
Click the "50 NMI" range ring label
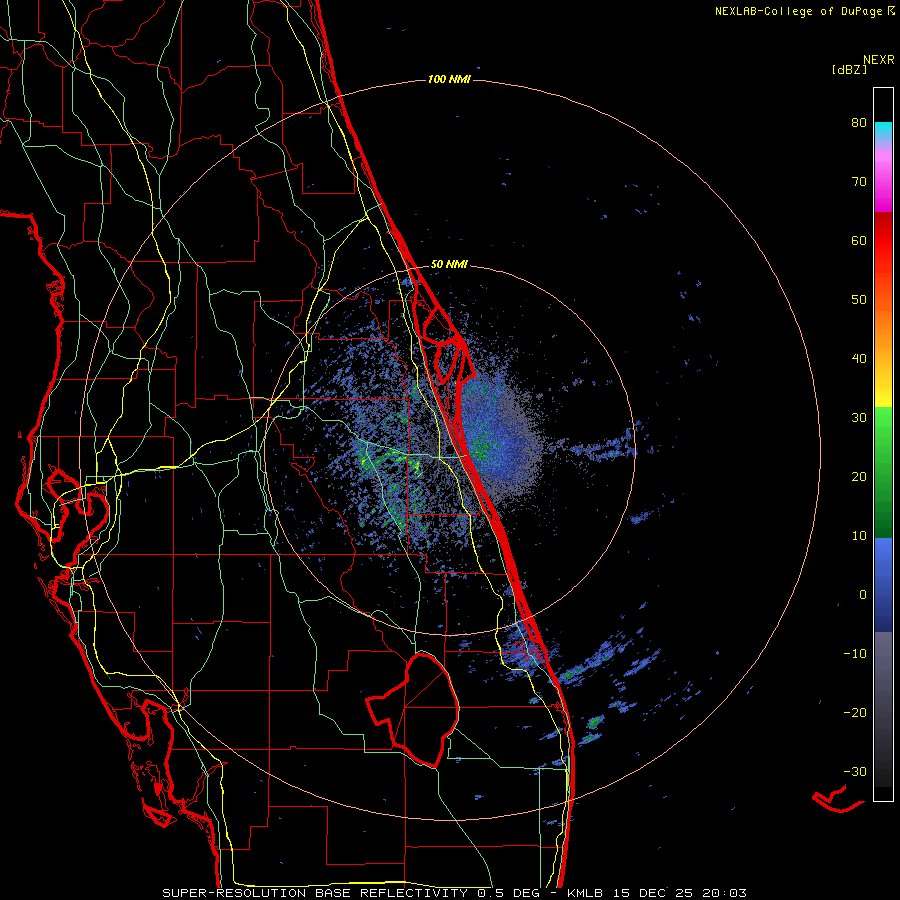(449, 264)
